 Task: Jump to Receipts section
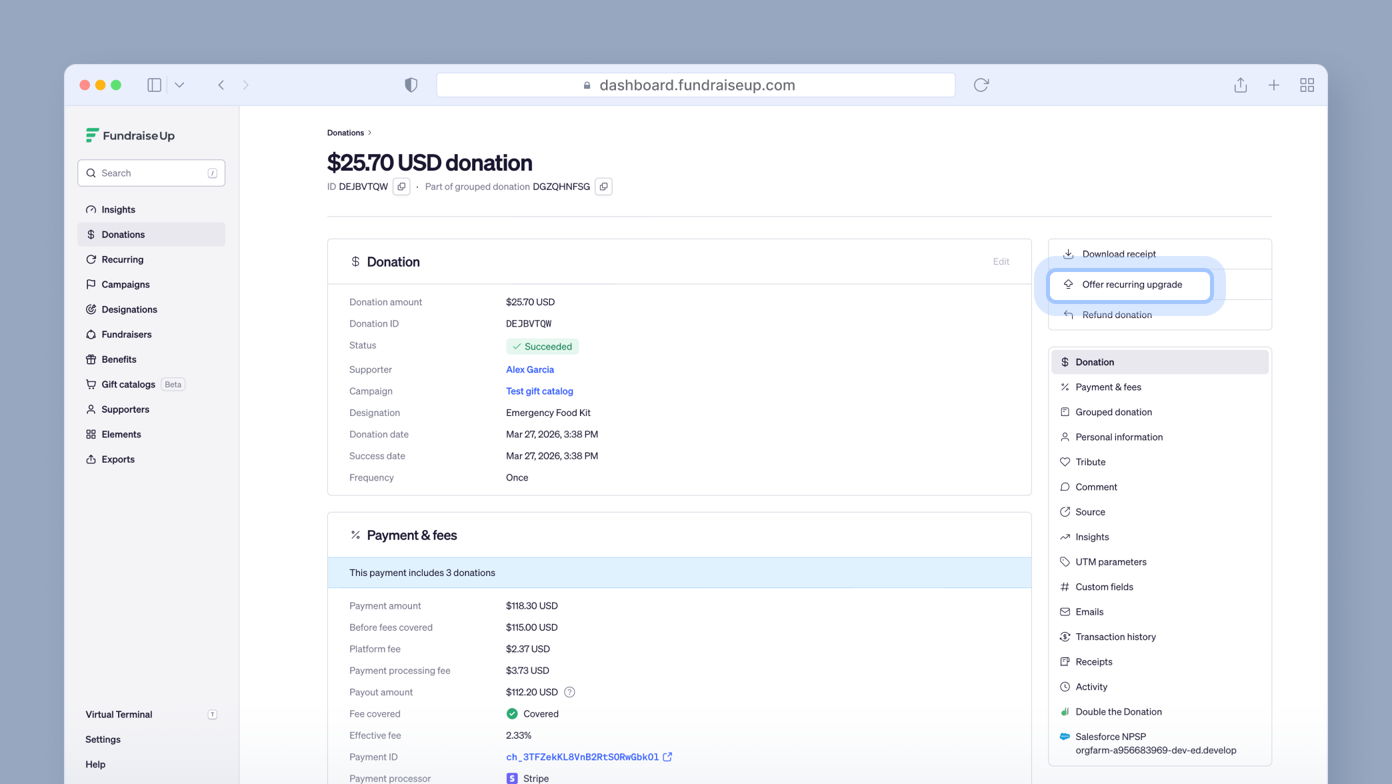point(1160,662)
